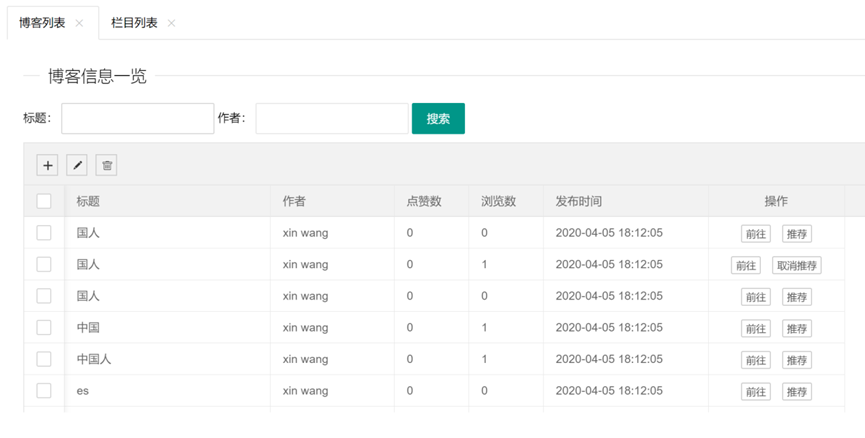Click the add (plus) toolbar icon

(x=48, y=165)
